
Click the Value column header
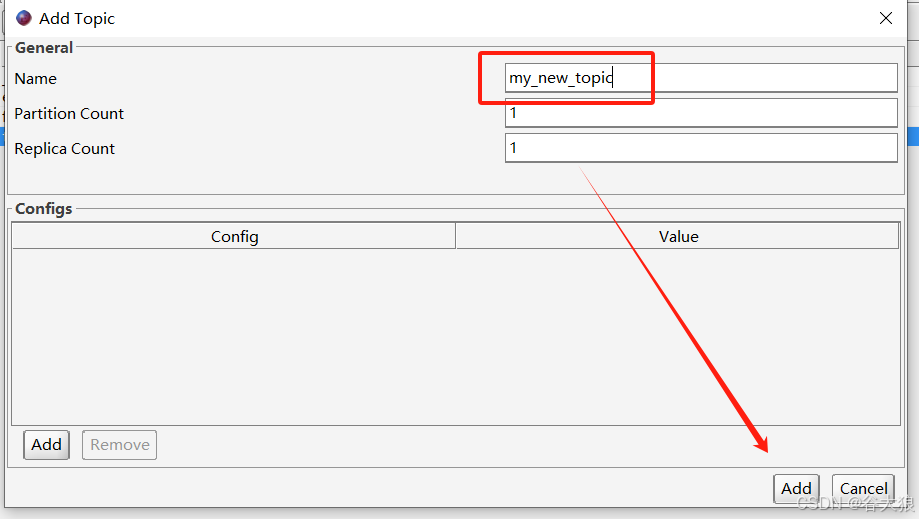click(678, 236)
